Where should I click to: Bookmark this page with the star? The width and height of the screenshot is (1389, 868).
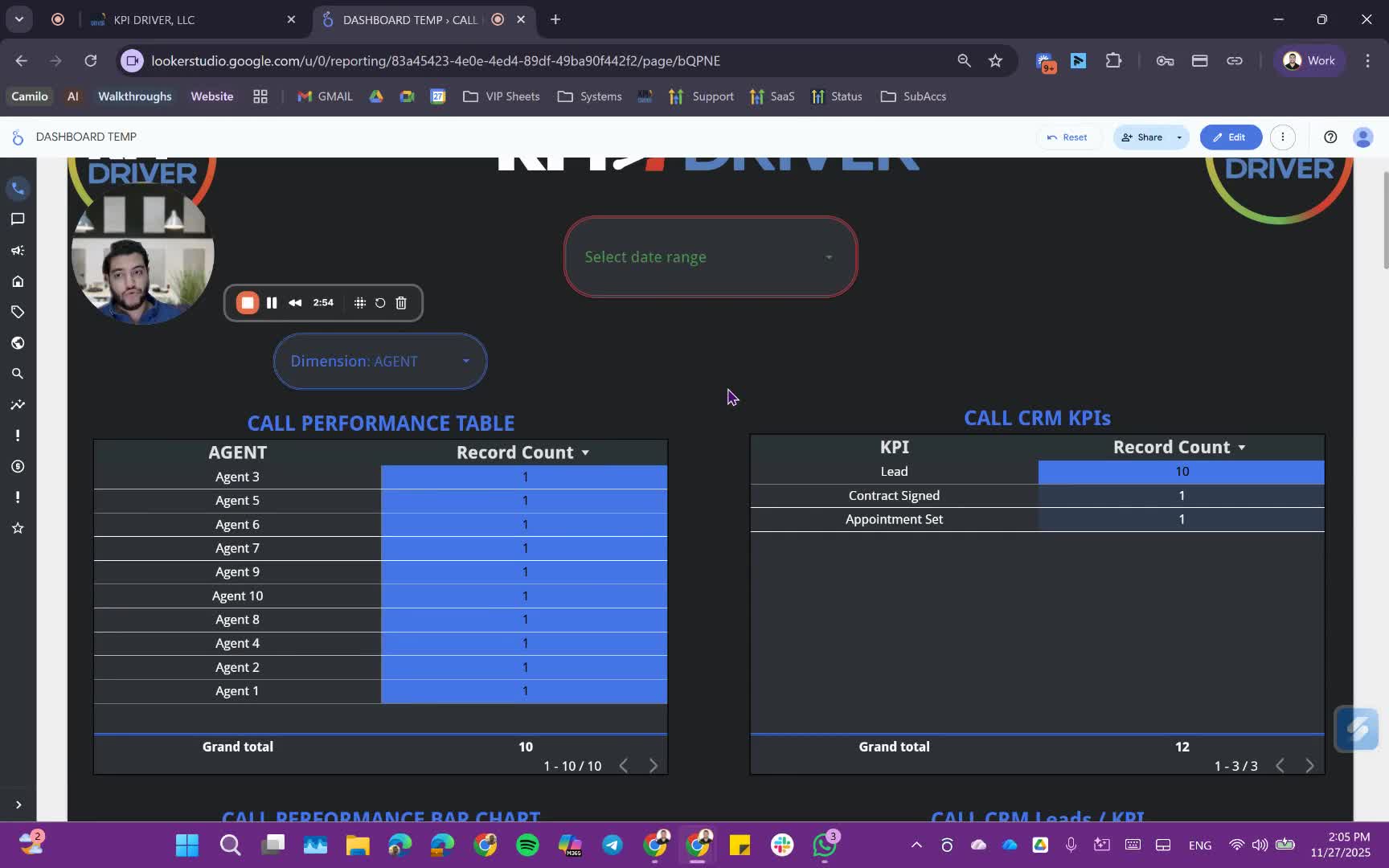[995, 61]
